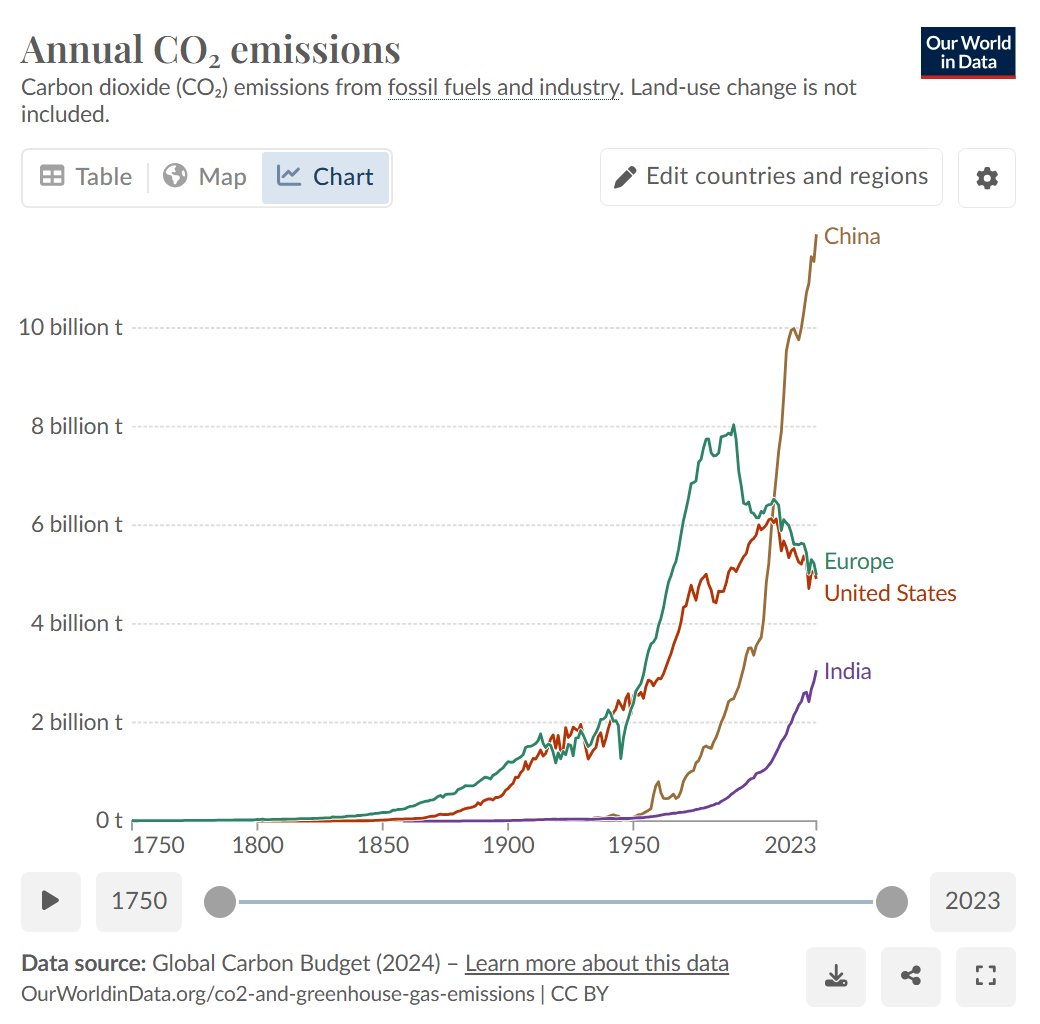The height and width of the screenshot is (1024, 1040).
Task: Switch to the Map tab
Action: [205, 177]
